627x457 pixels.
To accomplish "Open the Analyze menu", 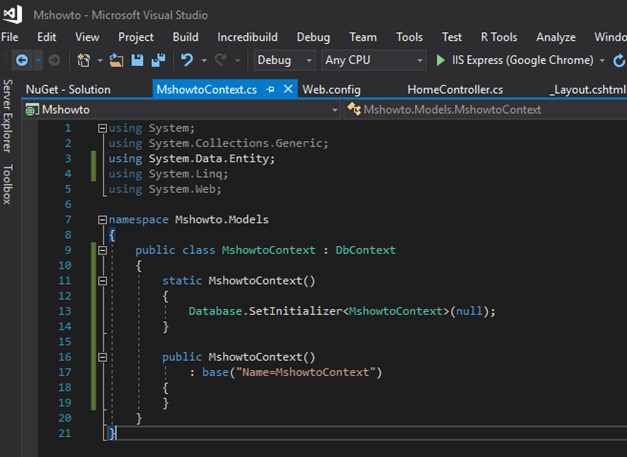I will point(556,37).
